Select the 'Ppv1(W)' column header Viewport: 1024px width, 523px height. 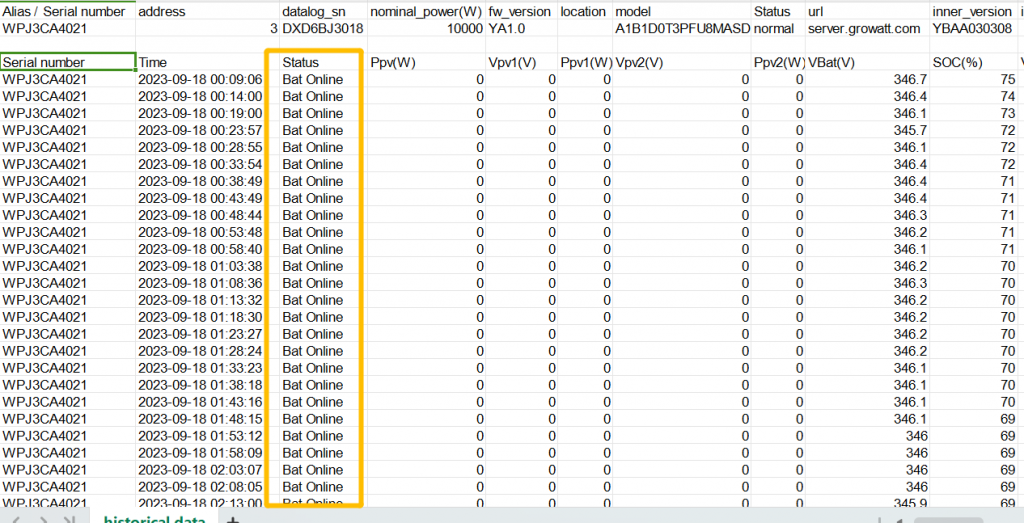click(x=584, y=63)
